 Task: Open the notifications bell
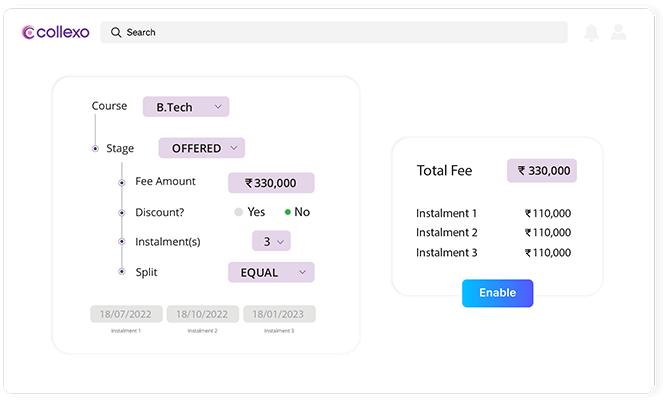click(591, 33)
